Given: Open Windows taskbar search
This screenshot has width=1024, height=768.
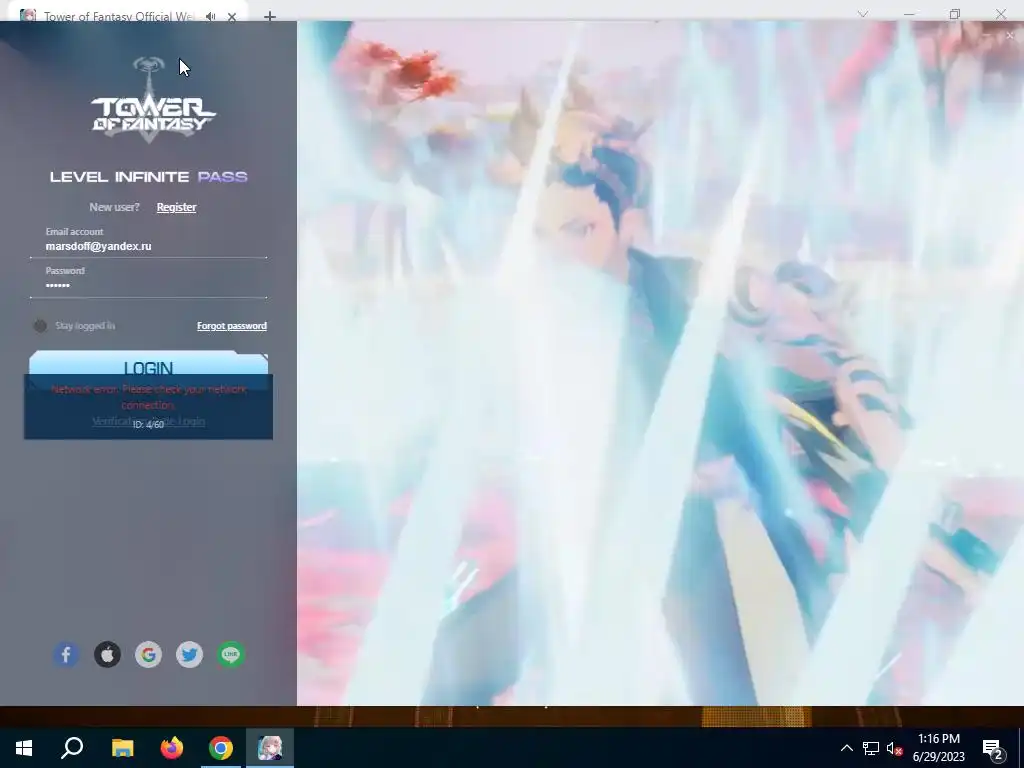Looking at the screenshot, I should pyautogui.click(x=72, y=748).
